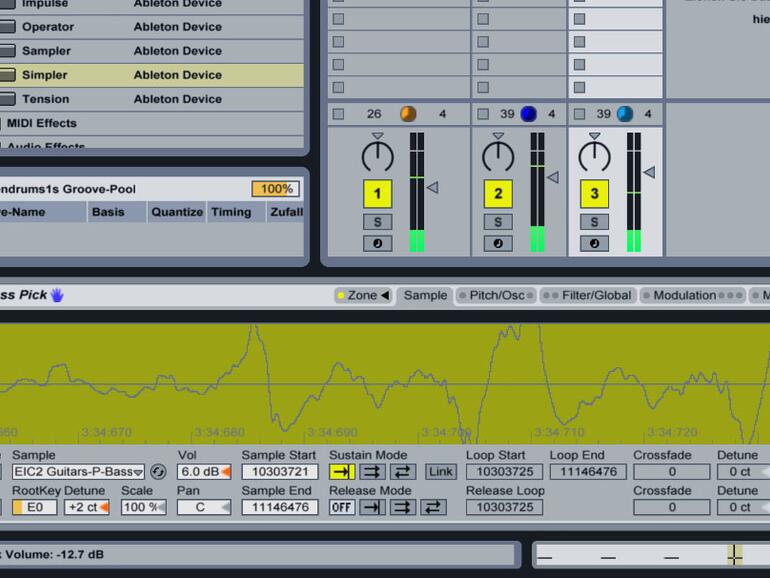
Task: Click the stop button on the track 2 status row
Action: pyautogui.click(x=483, y=114)
